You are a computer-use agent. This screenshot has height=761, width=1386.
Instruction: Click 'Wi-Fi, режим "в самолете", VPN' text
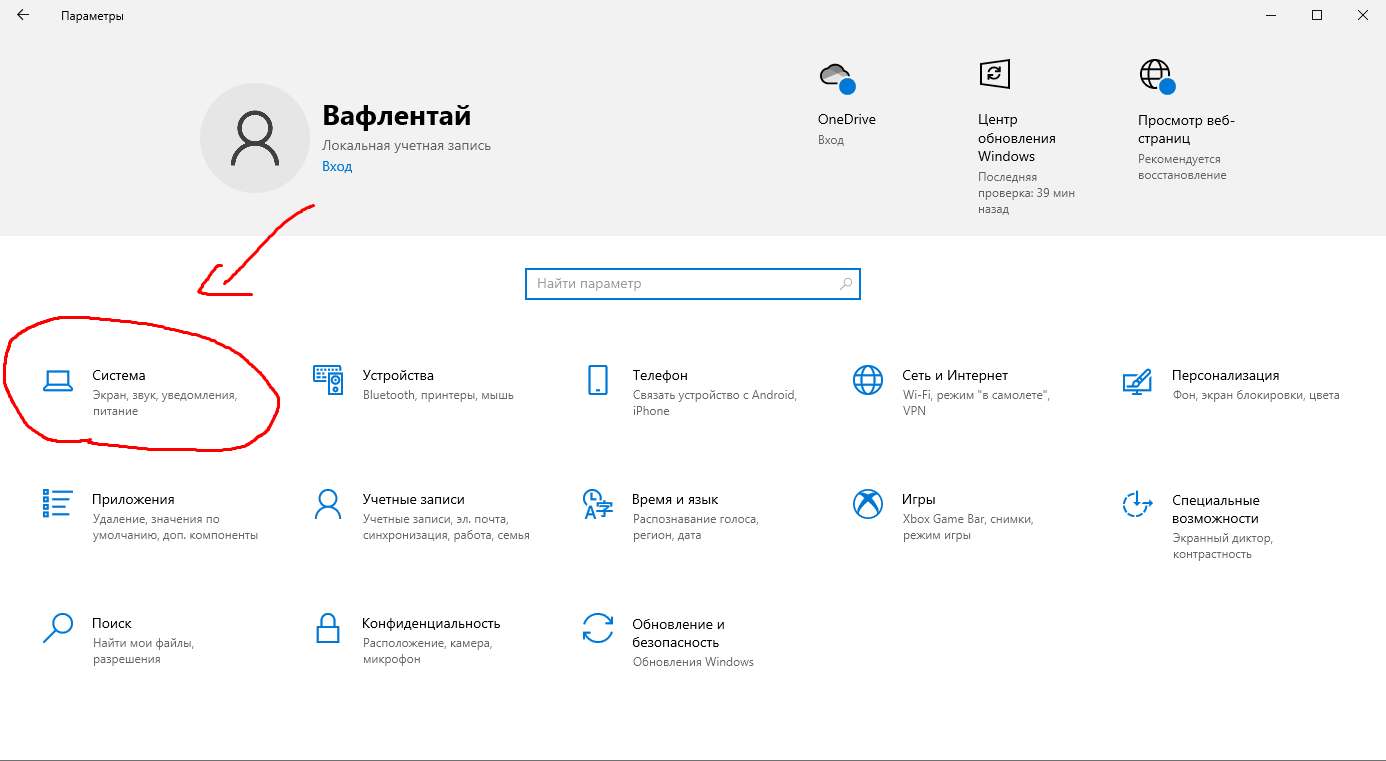(x=976, y=403)
